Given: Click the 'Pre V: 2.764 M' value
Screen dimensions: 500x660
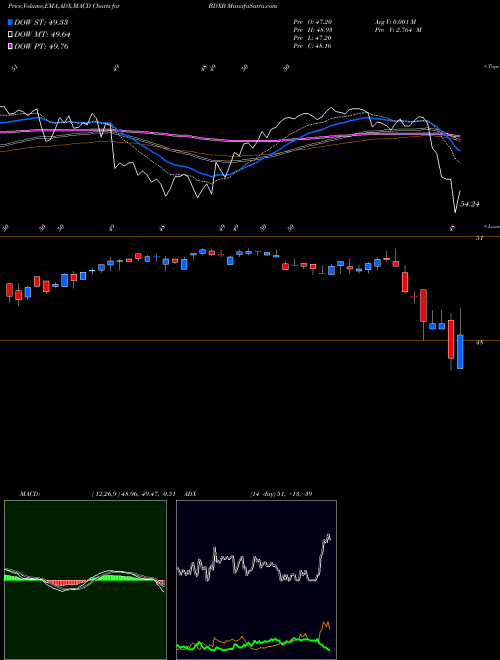Looking at the screenshot, I should 399,30.
